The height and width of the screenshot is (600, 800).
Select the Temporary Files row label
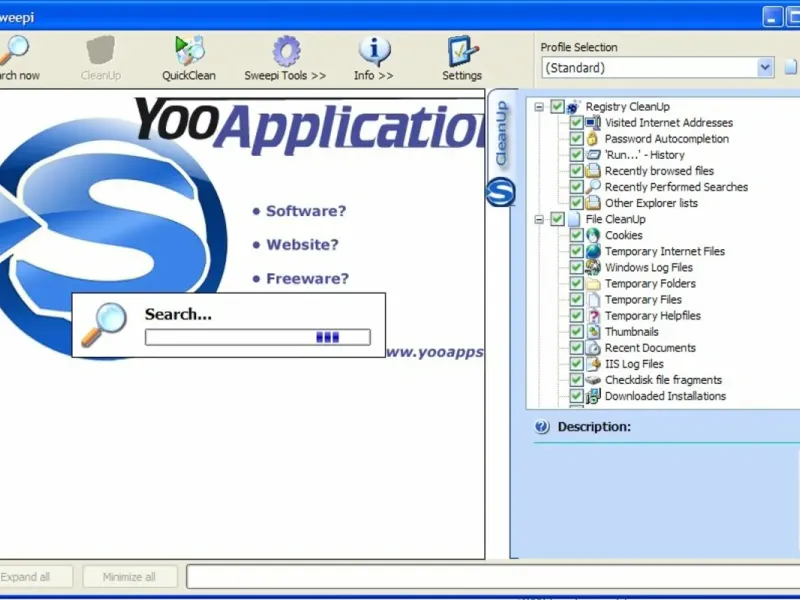[x=643, y=299]
